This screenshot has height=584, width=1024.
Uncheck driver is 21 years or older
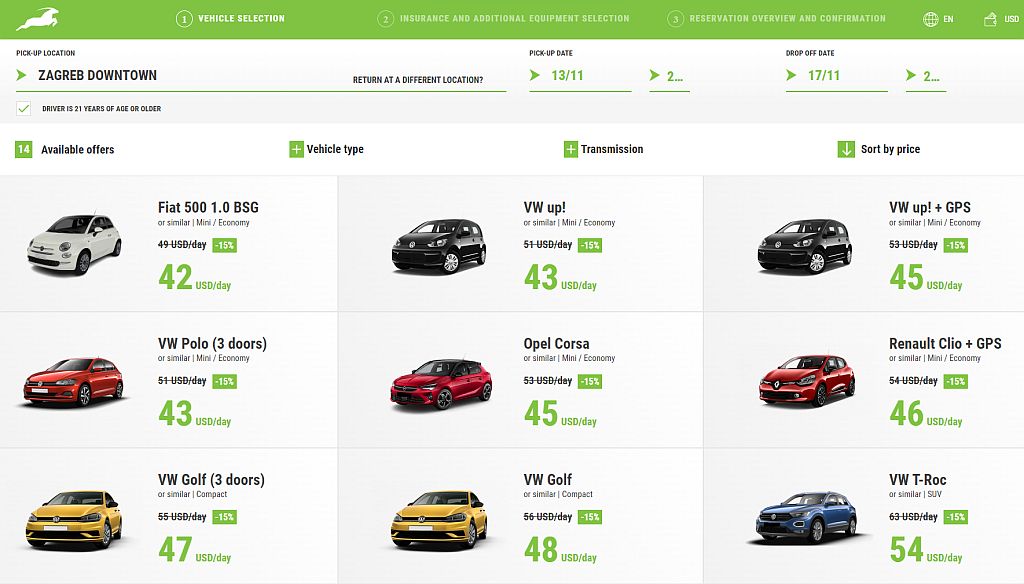pyautogui.click(x=22, y=107)
